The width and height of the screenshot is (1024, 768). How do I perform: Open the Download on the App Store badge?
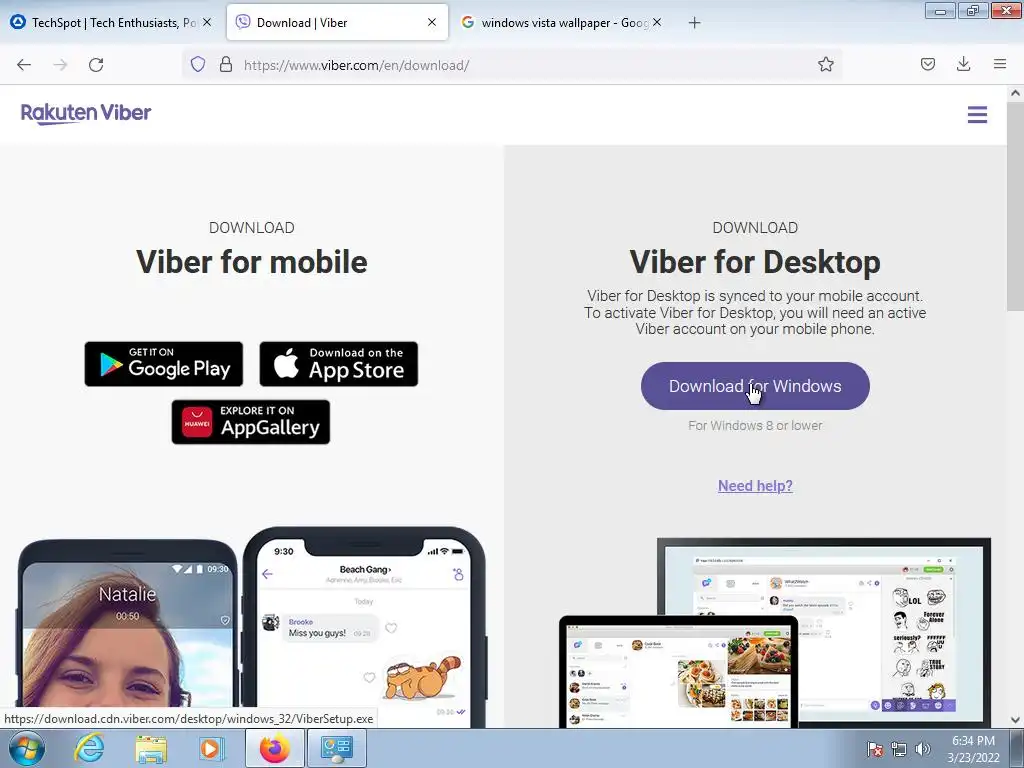pos(338,364)
